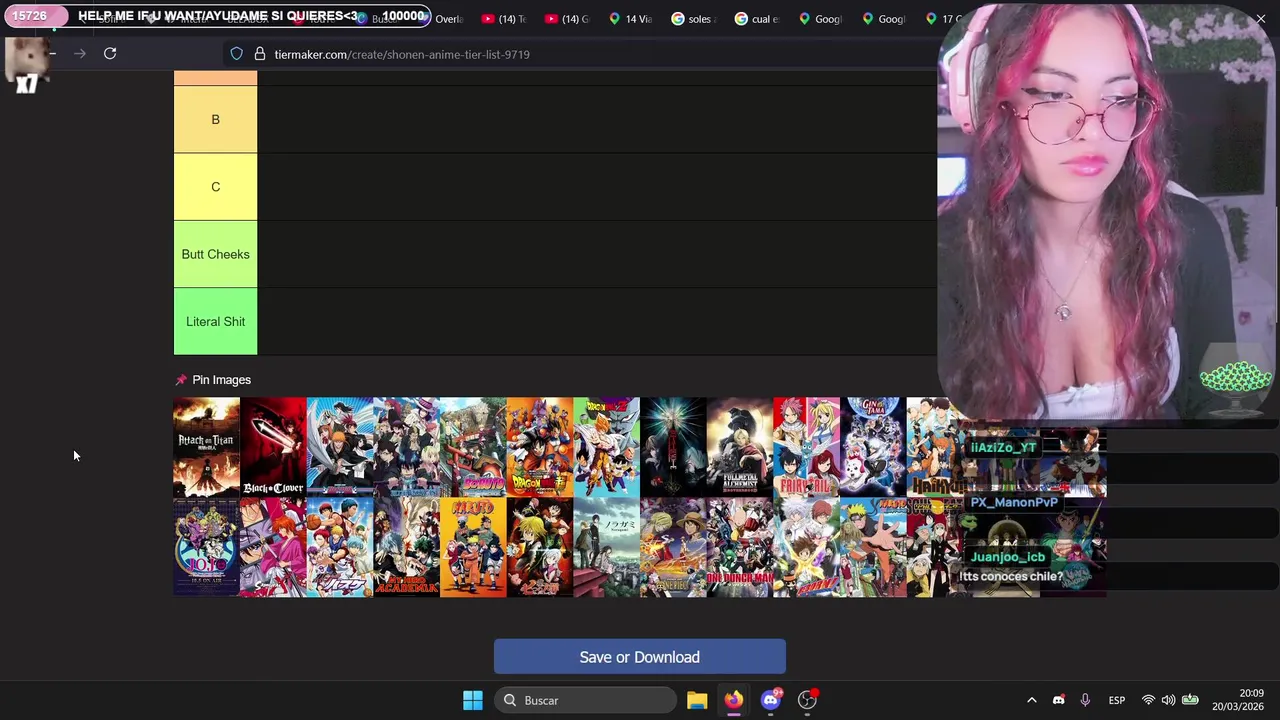1280x720 pixels.
Task: Open the 'cual e' Google tab
Action: 758,19
